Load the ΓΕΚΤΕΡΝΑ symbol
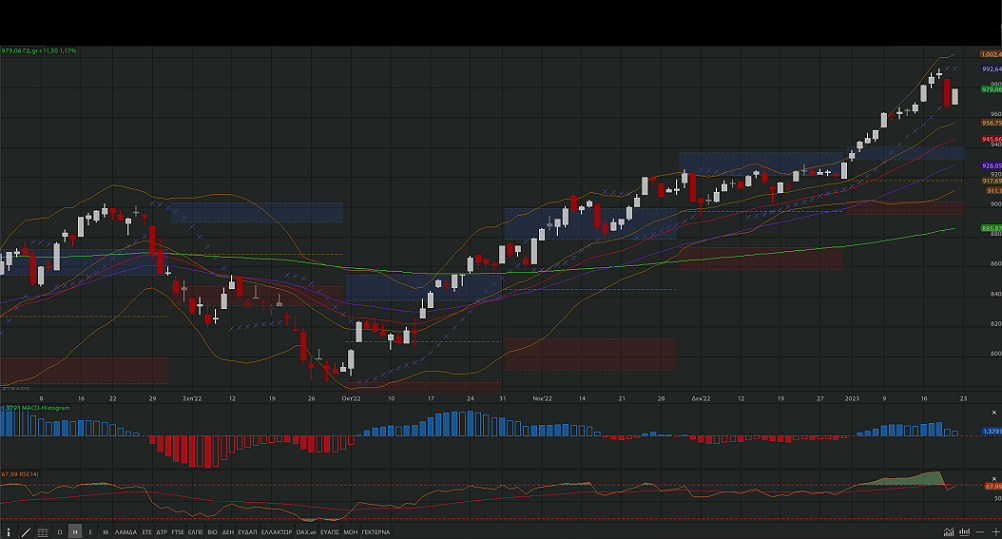The width and height of the screenshot is (1002, 539). pyautogui.click(x=376, y=532)
